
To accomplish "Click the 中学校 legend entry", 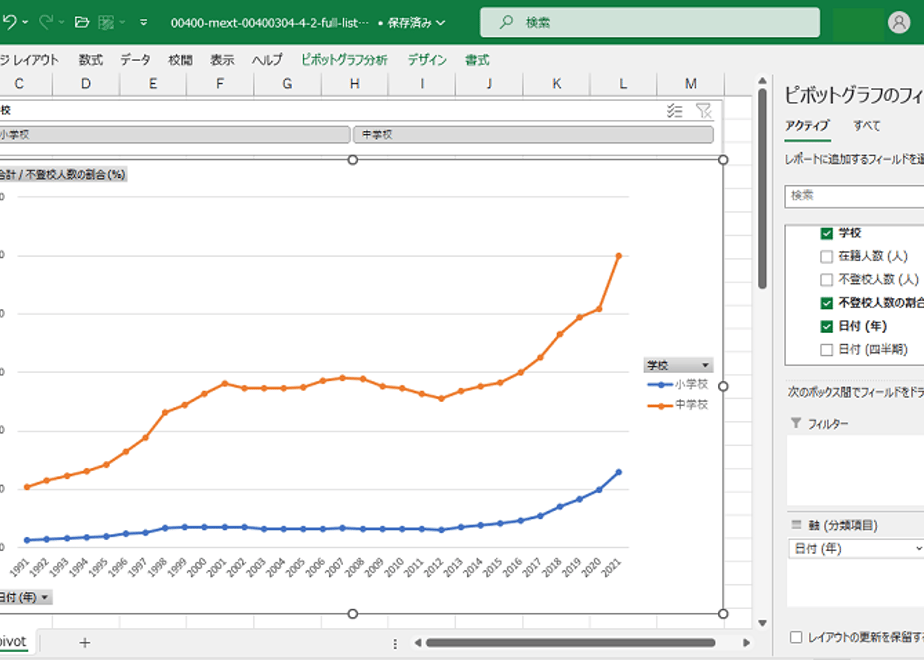I will click(678, 405).
